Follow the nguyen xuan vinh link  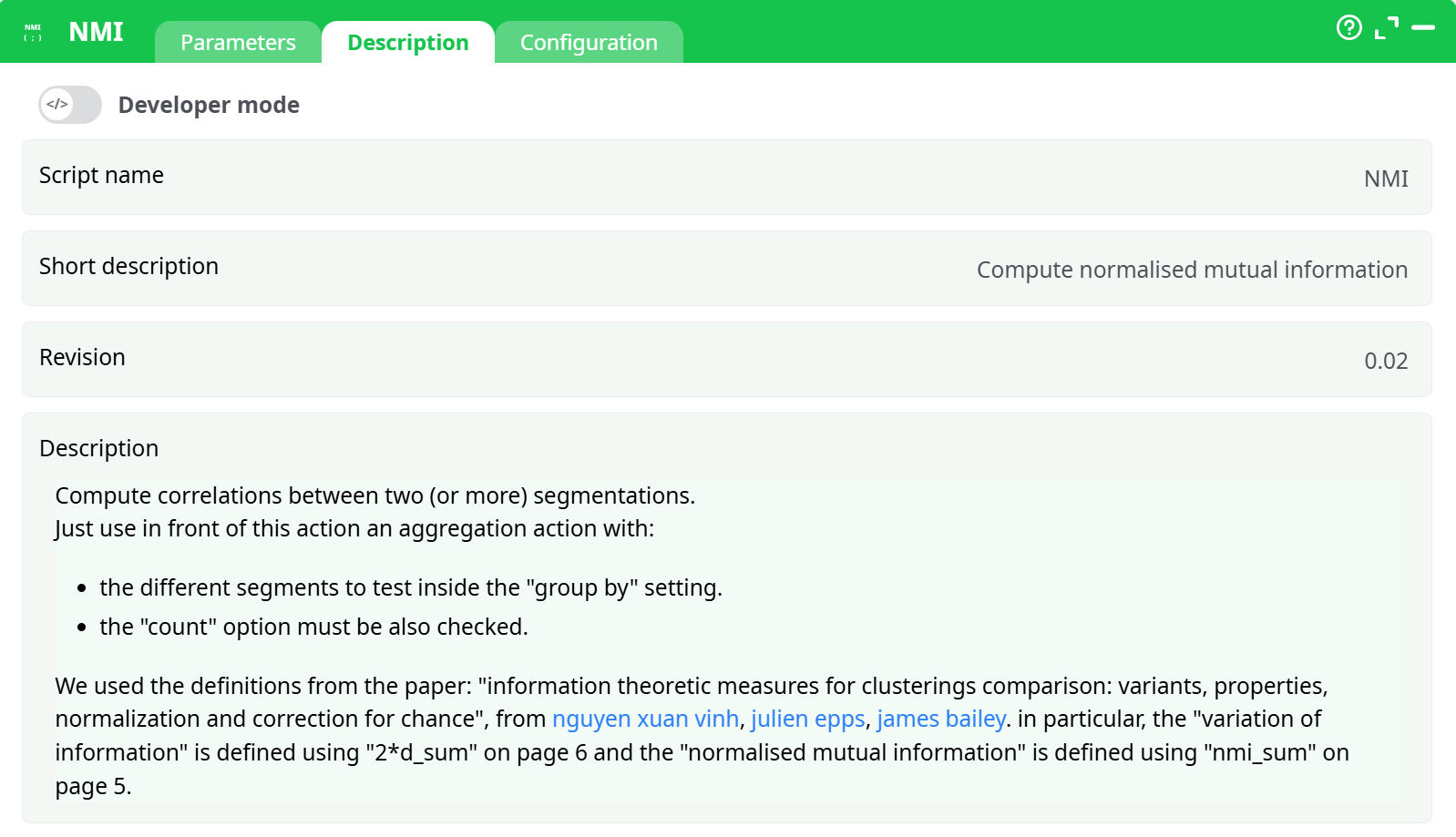click(645, 720)
